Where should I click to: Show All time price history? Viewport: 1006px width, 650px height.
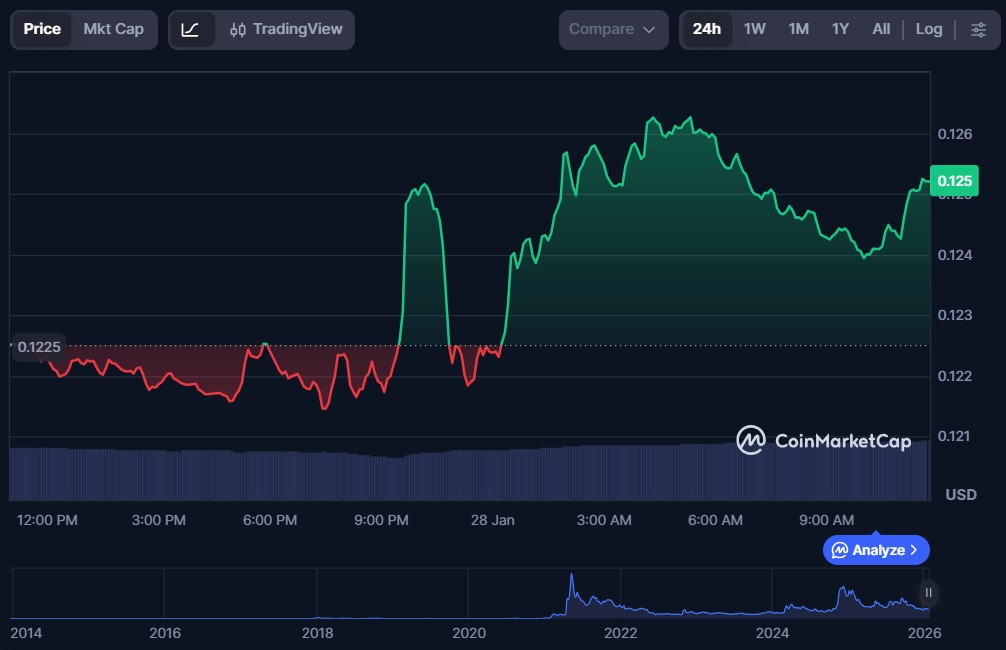click(x=880, y=30)
